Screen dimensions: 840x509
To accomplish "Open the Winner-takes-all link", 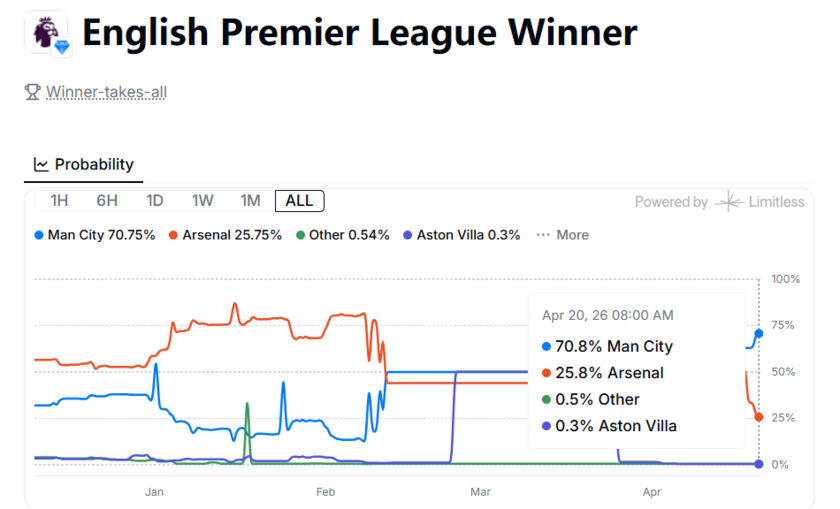I will (106, 92).
